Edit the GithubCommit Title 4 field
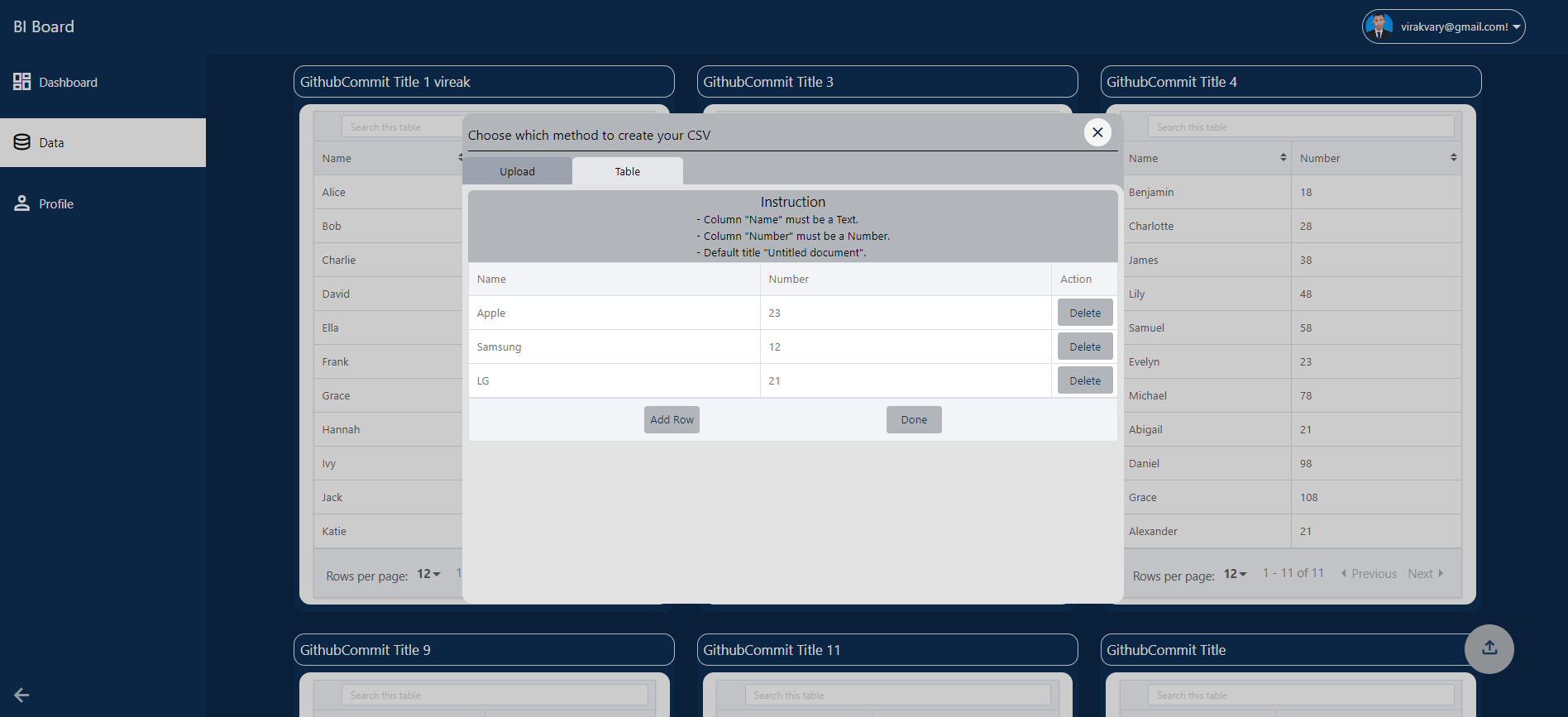This screenshot has width=1568, height=717. tap(1291, 82)
